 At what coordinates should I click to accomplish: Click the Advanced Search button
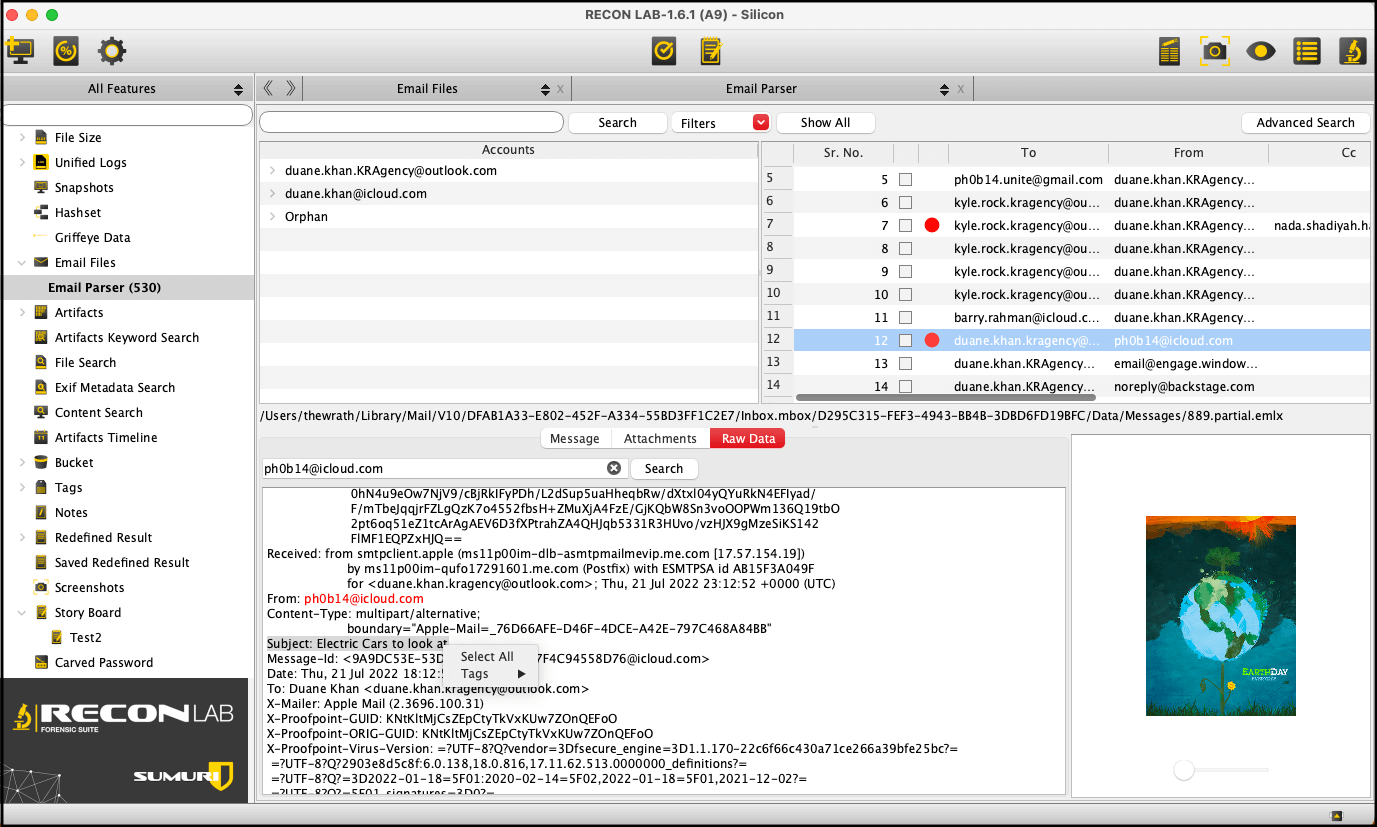coord(1305,123)
